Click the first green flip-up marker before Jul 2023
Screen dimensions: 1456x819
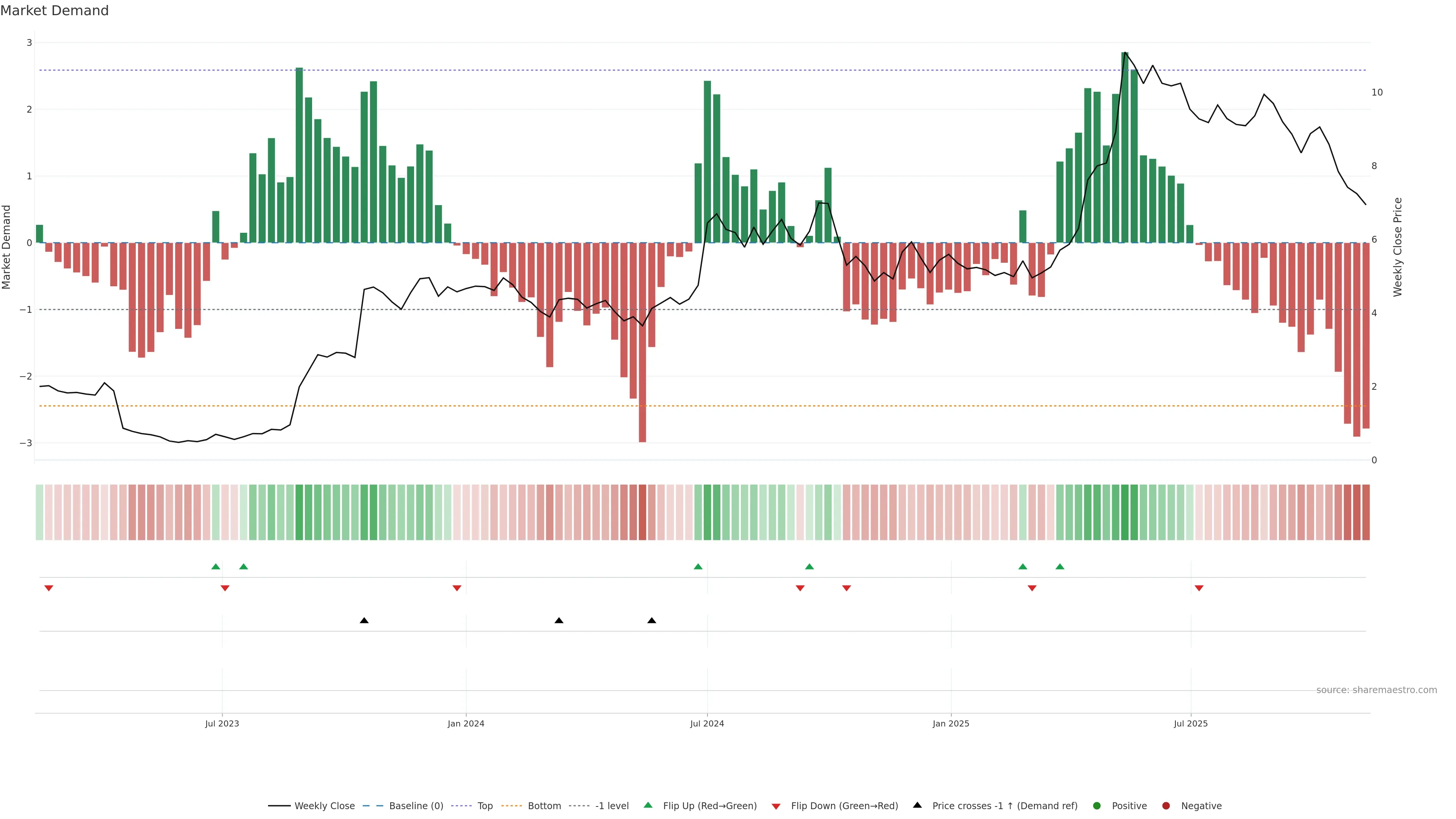pyautogui.click(x=215, y=566)
